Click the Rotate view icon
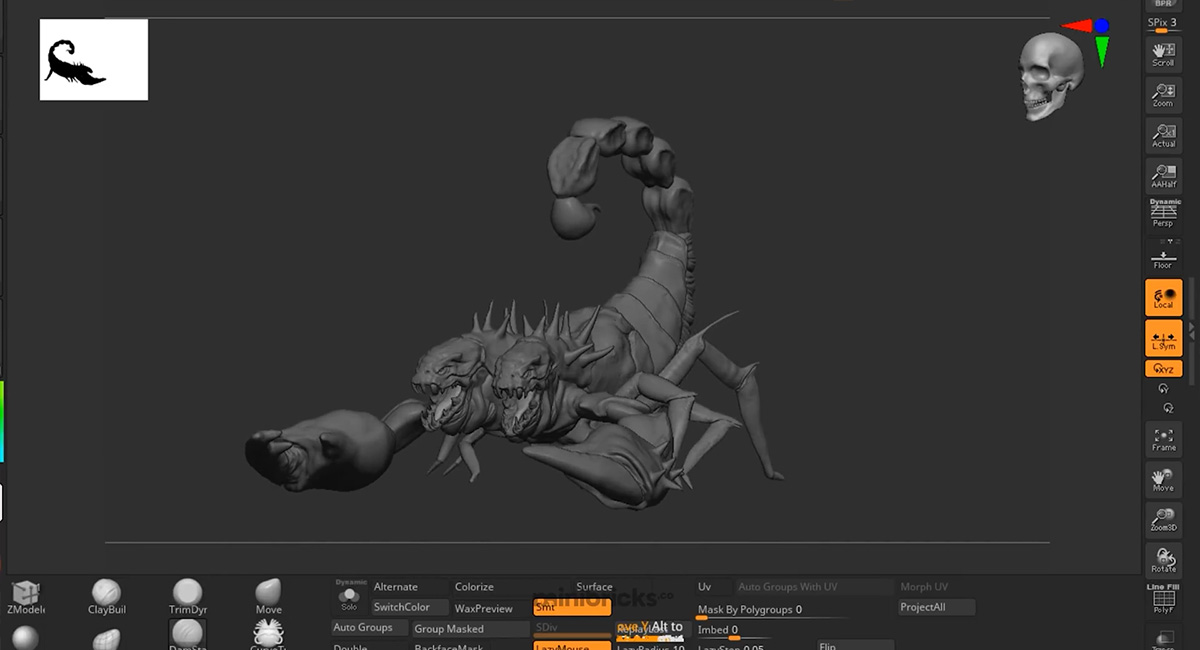Image resolution: width=1200 pixels, height=650 pixels. point(1163,560)
